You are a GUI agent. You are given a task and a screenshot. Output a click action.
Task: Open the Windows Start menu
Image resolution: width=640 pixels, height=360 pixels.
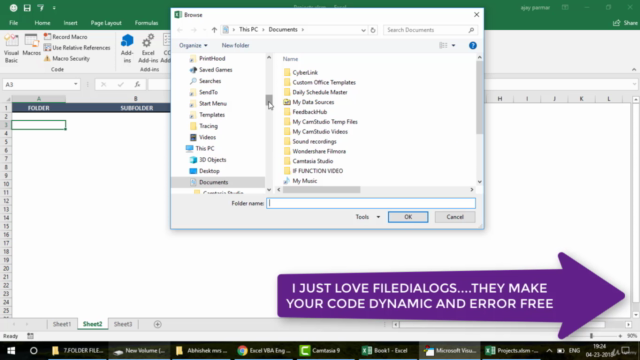pos(11,351)
